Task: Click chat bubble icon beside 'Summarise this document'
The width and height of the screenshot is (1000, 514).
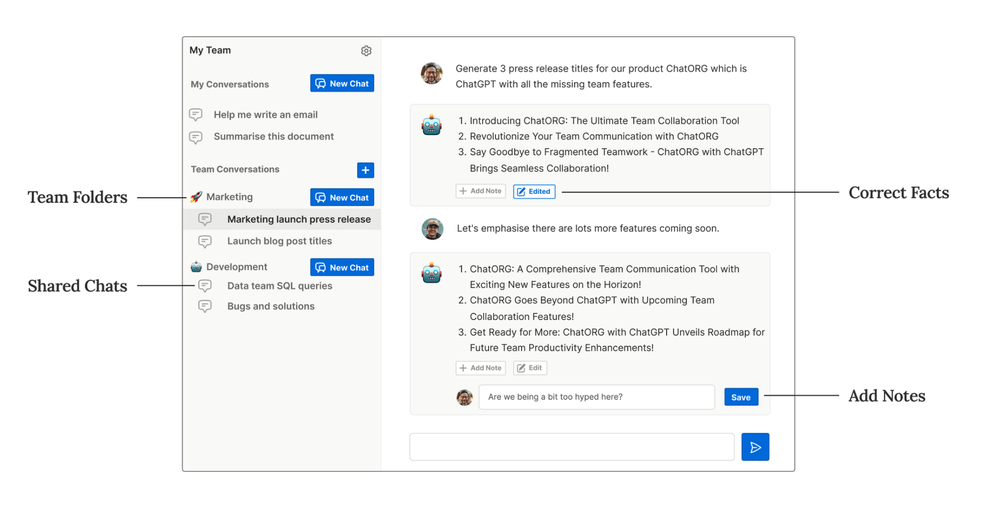Action: [x=196, y=137]
